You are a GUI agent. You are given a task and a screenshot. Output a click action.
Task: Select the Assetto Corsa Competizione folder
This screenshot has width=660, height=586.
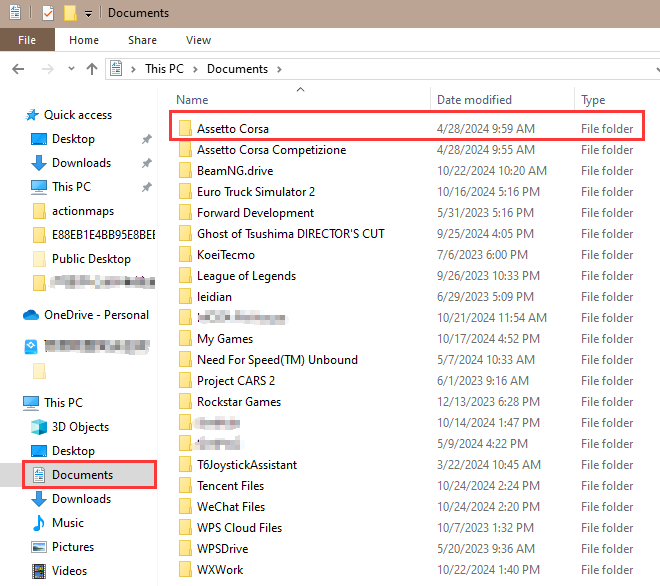click(x=271, y=150)
